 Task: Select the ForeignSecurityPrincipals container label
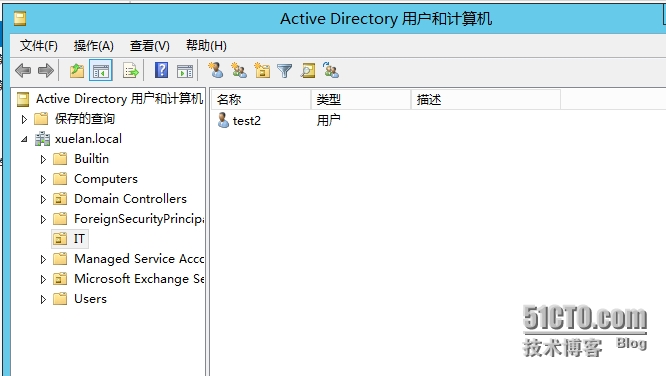pos(139,219)
